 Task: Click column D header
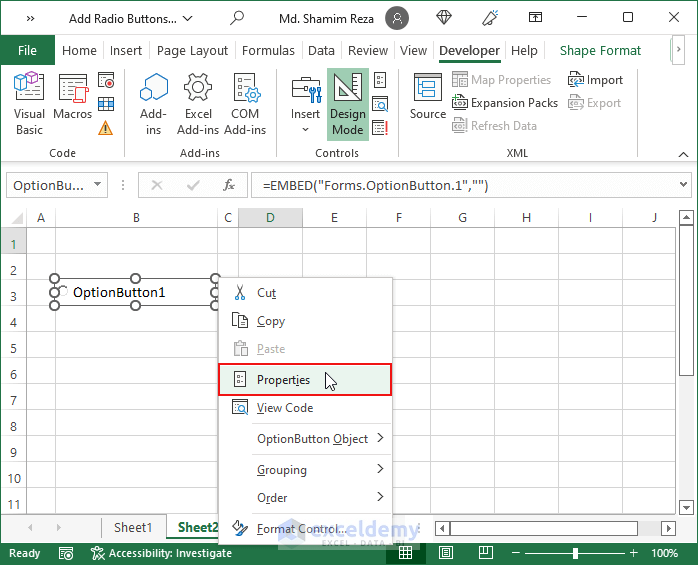[270, 218]
